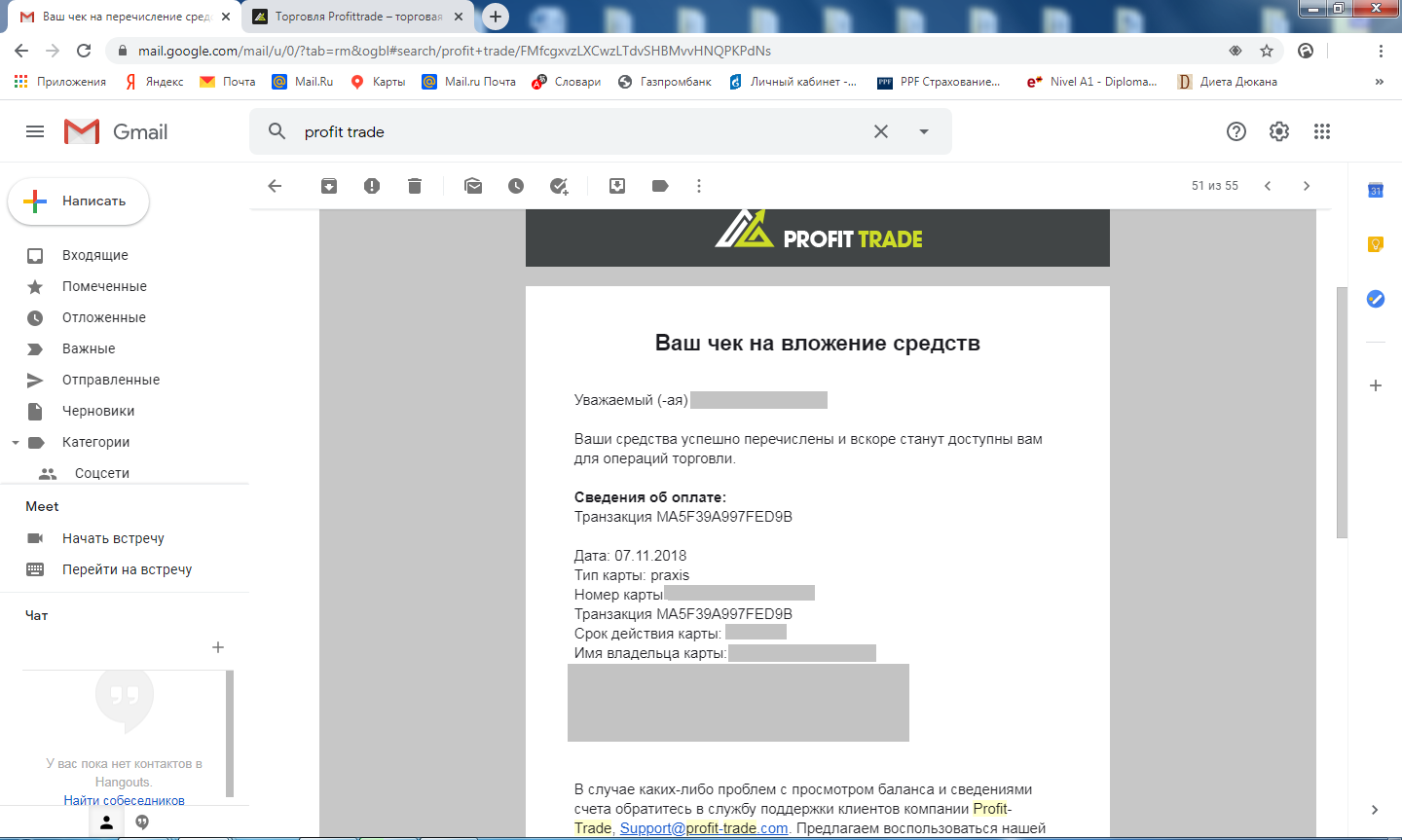Clear the search field with X
This screenshot has width=1402, height=840.
tap(881, 131)
